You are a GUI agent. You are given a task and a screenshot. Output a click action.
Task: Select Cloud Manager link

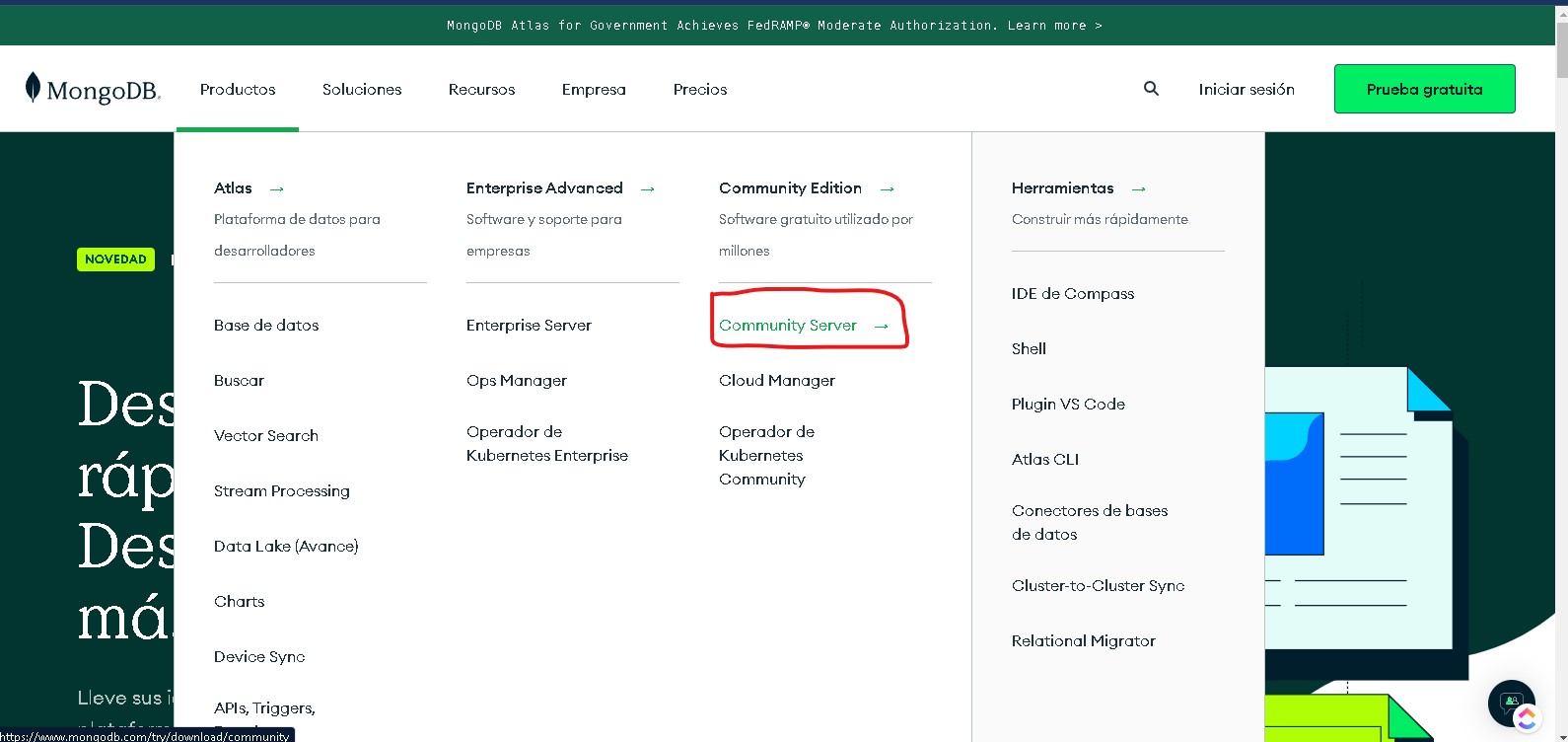(777, 381)
